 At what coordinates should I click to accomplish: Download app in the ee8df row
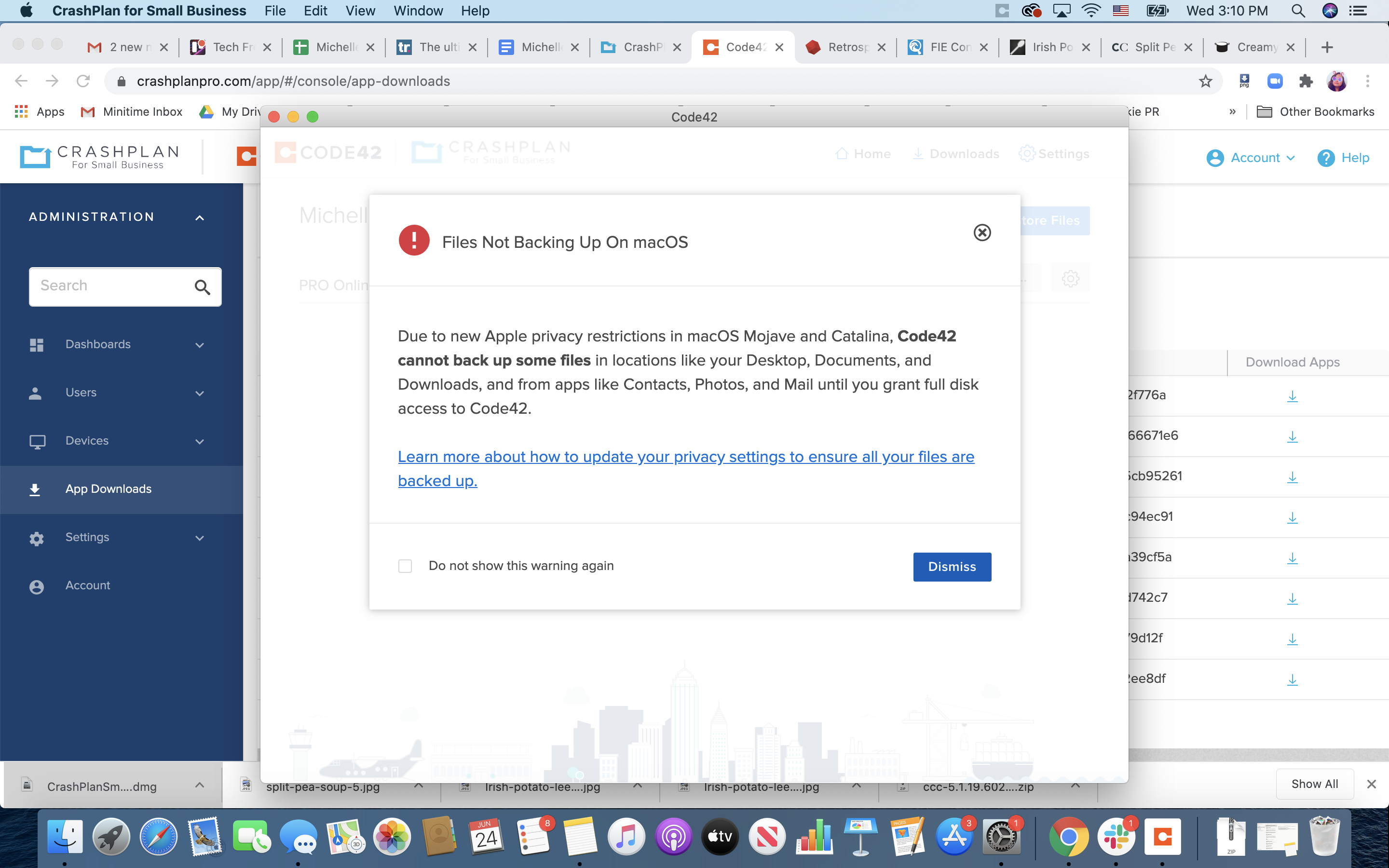1292,680
